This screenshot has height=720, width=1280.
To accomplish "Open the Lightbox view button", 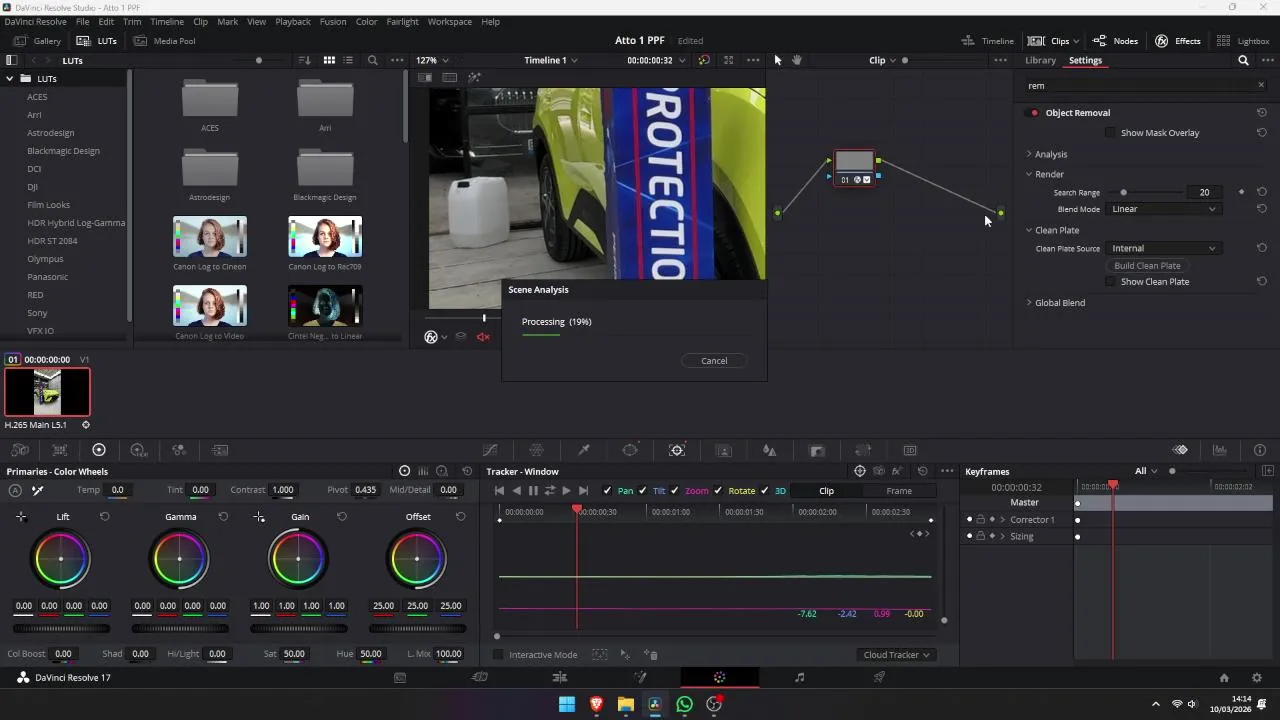I will pyautogui.click(x=1243, y=41).
